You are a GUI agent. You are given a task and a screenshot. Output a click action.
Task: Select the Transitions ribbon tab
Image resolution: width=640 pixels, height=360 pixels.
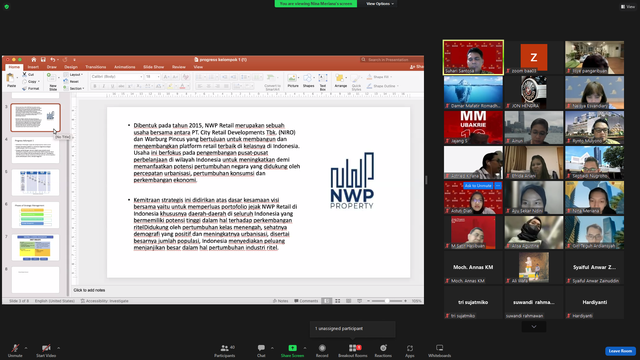point(96,67)
